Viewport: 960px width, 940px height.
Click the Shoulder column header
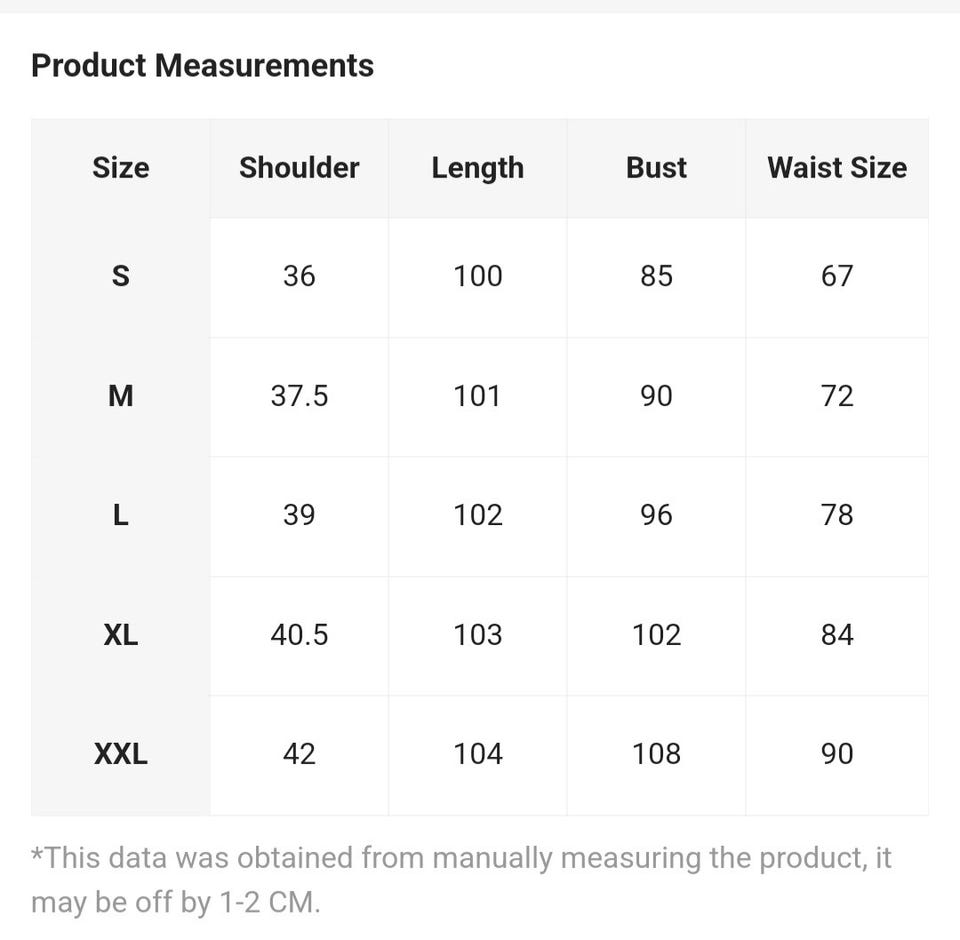click(299, 168)
